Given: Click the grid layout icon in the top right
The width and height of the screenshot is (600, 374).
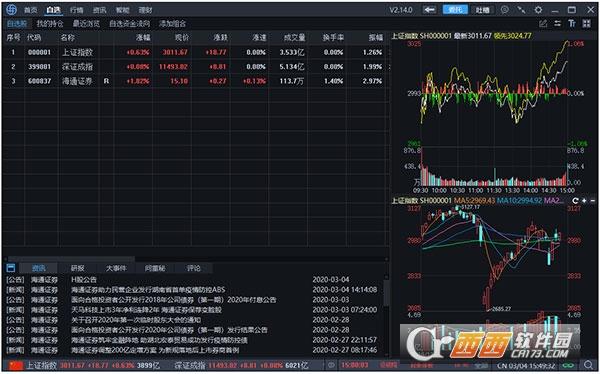Looking at the screenshot, I should [587, 24].
